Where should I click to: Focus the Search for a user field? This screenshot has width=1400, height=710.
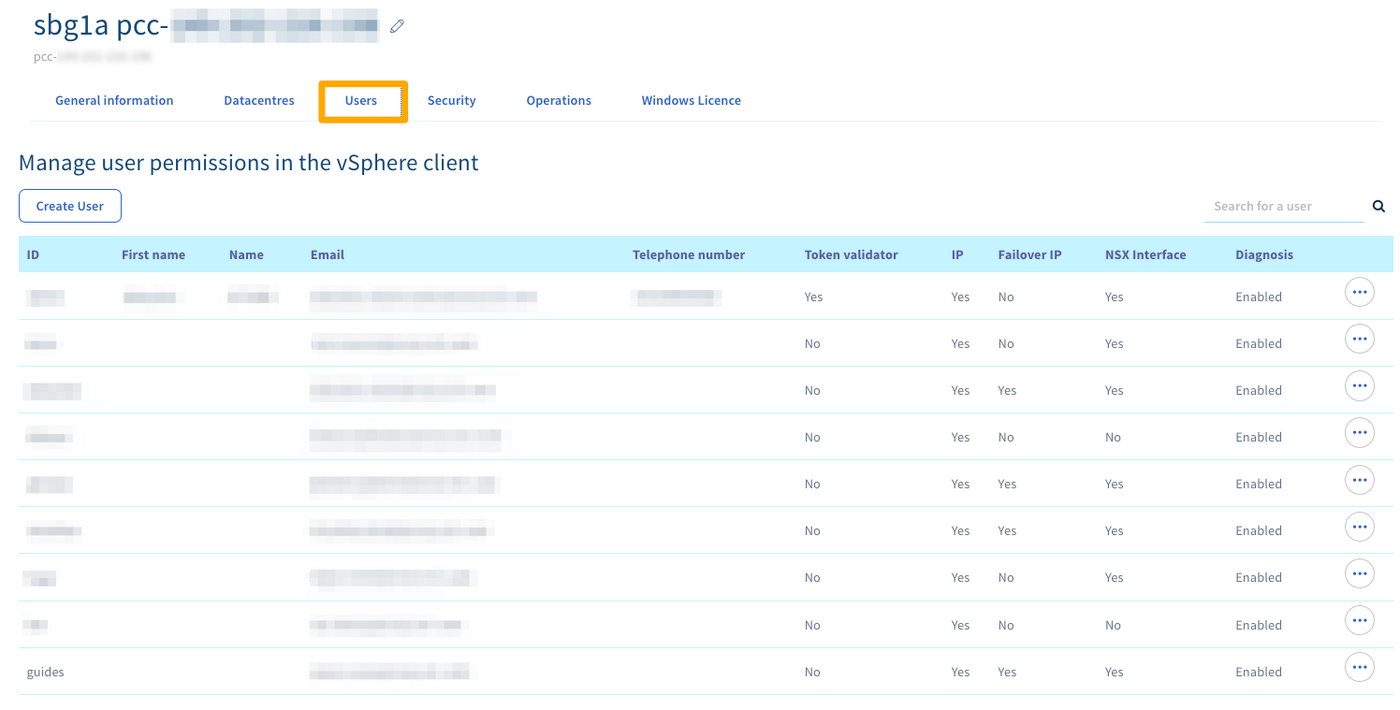(1282, 206)
